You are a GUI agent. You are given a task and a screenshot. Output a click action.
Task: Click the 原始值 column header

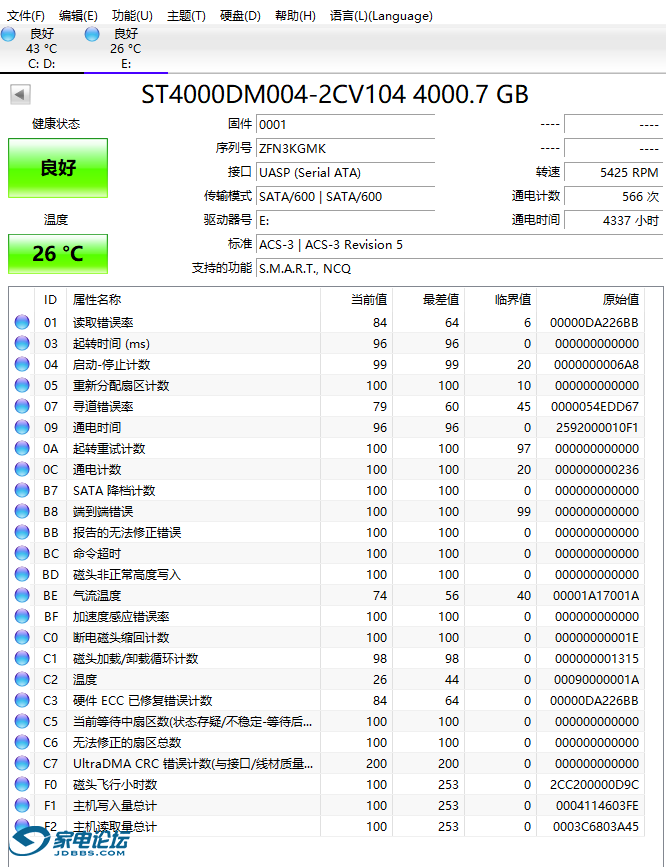[591, 300]
